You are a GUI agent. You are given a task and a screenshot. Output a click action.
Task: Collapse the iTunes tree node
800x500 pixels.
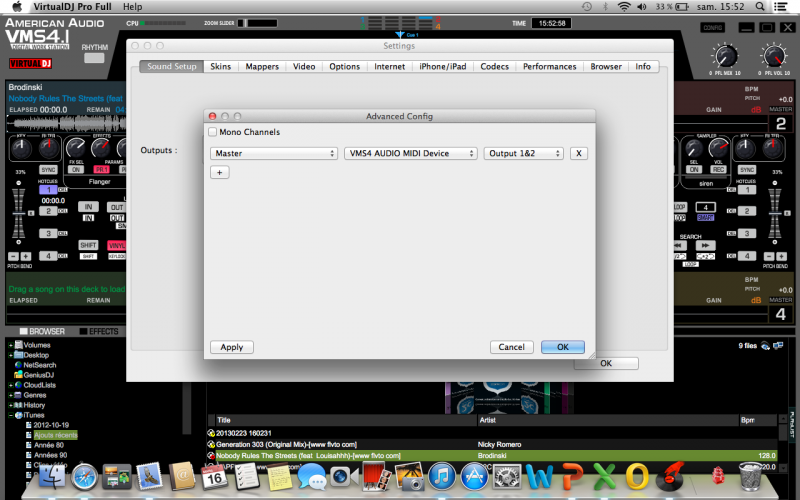point(10,415)
